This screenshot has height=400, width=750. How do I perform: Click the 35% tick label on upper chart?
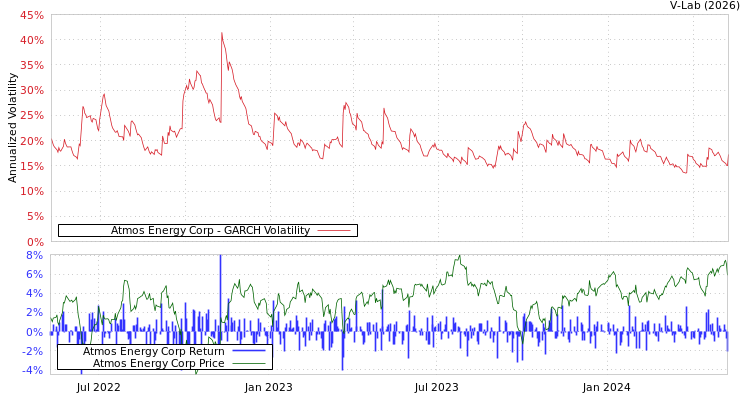(32, 65)
